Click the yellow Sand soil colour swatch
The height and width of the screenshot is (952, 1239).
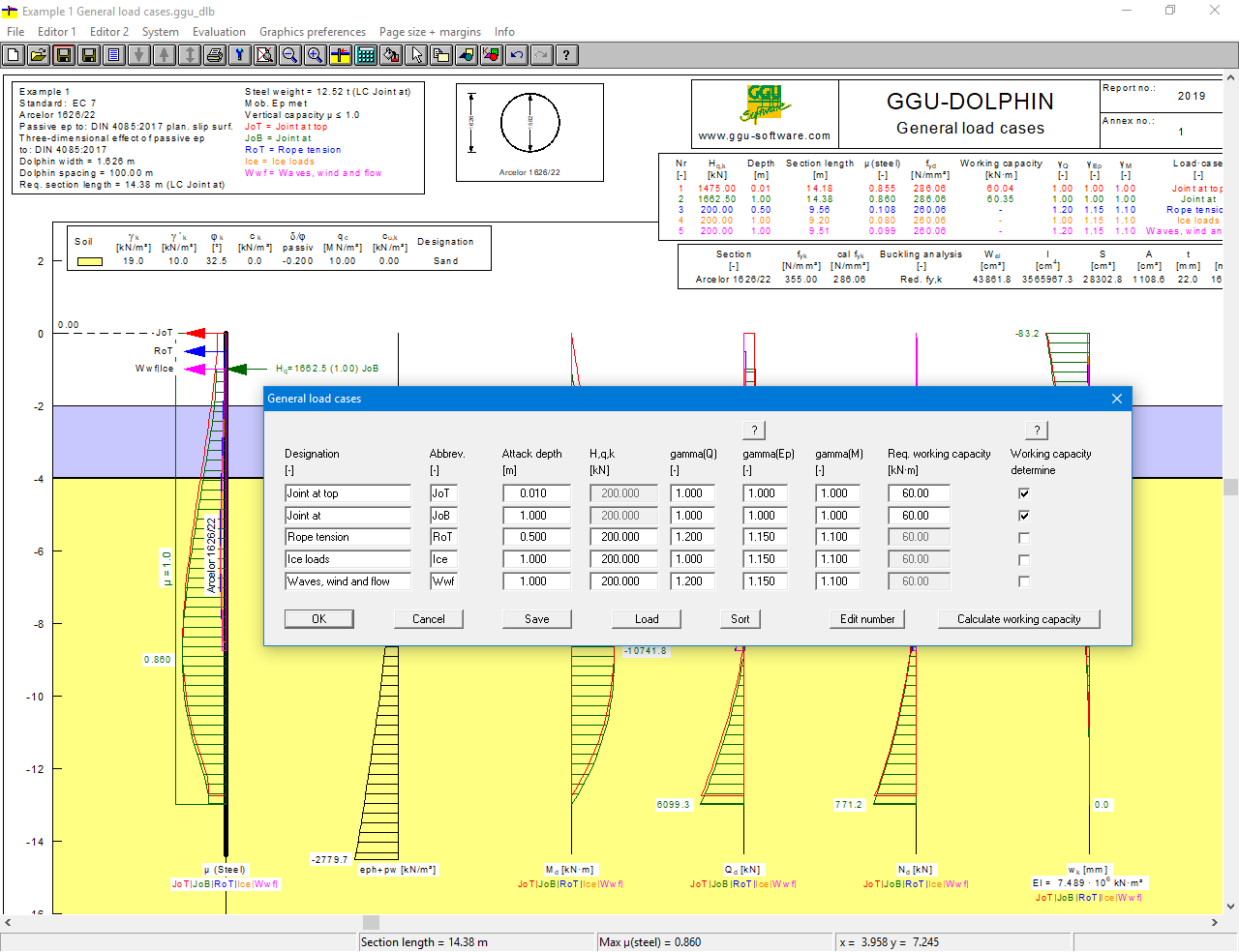tap(90, 261)
